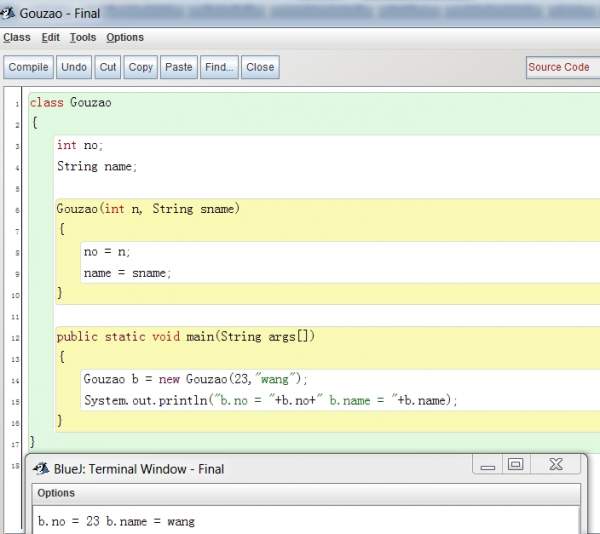Click the BlueJ icon in the Gouzao title bar
The width and height of the screenshot is (600, 534).
pos(10,13)
